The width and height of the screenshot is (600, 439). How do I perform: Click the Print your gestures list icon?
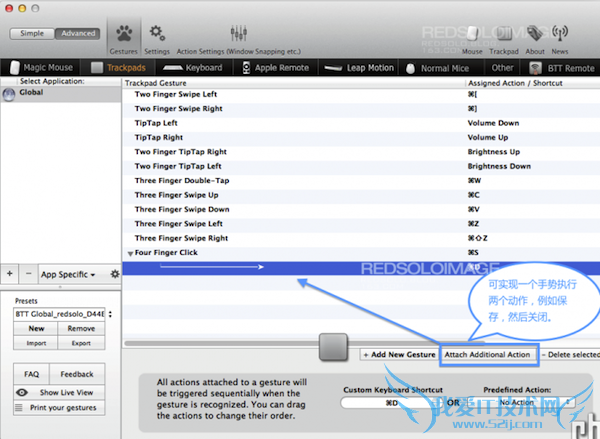pyautogui.click(x=19, y=407)
